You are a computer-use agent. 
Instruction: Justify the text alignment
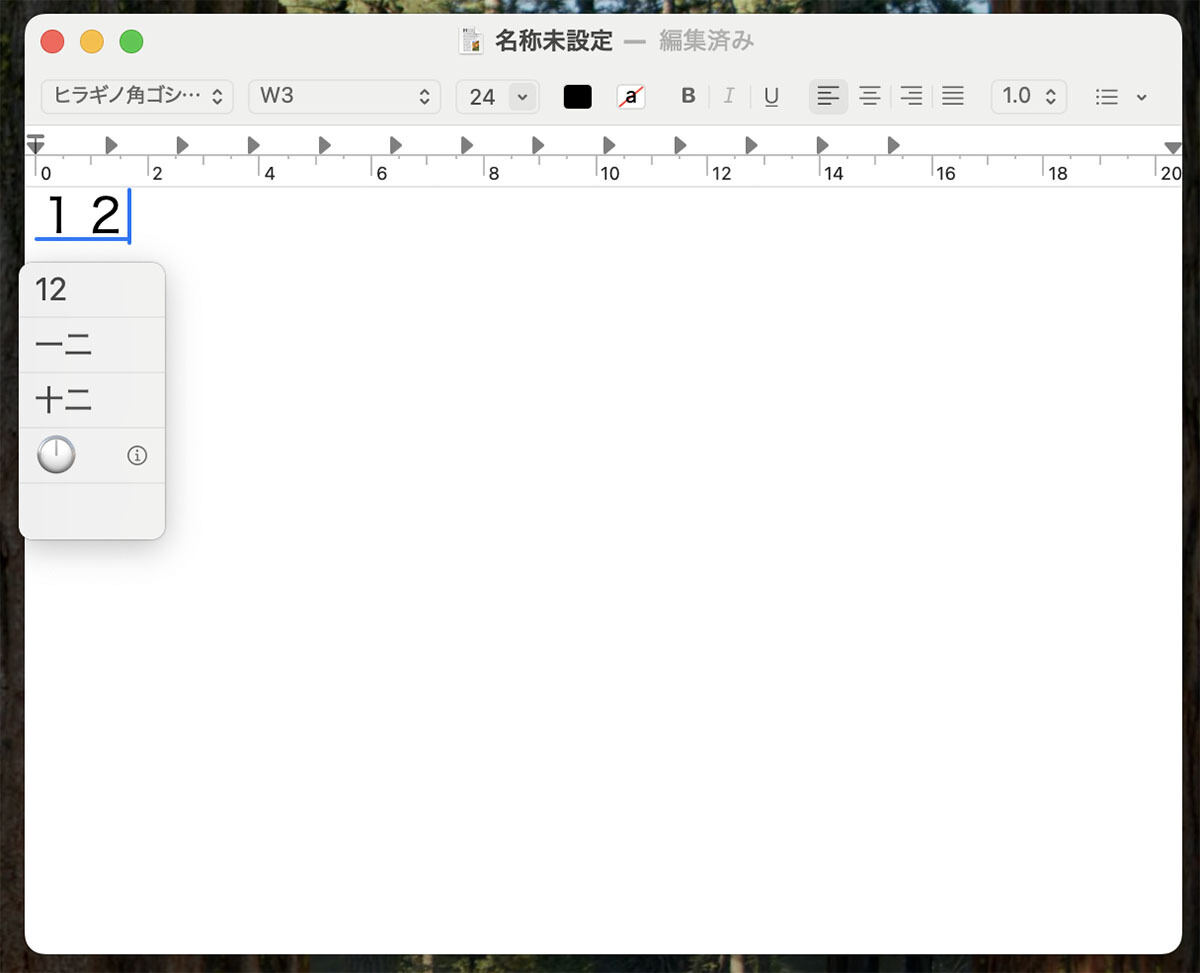tap(953, 96)
